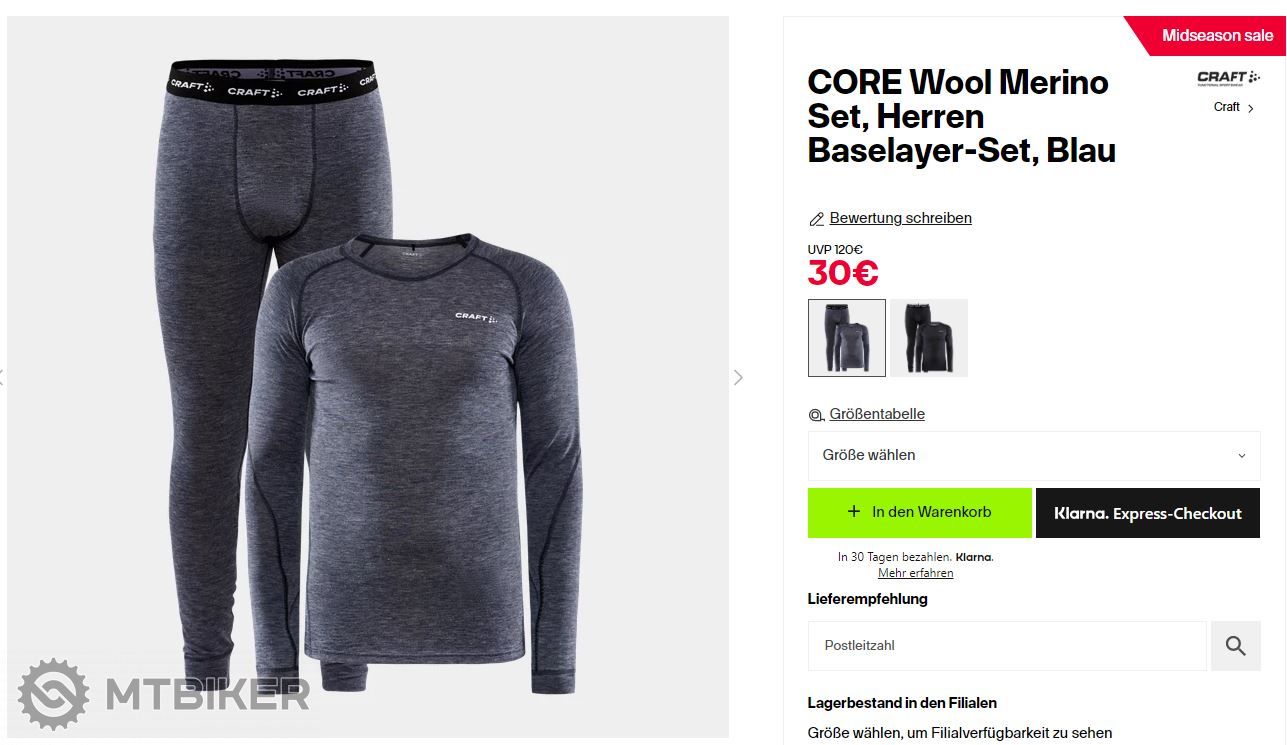The image size is (1287, 745).
Task: Click the pencil icon beside Bewertung schreiben
Action: (x=816, y=219)
